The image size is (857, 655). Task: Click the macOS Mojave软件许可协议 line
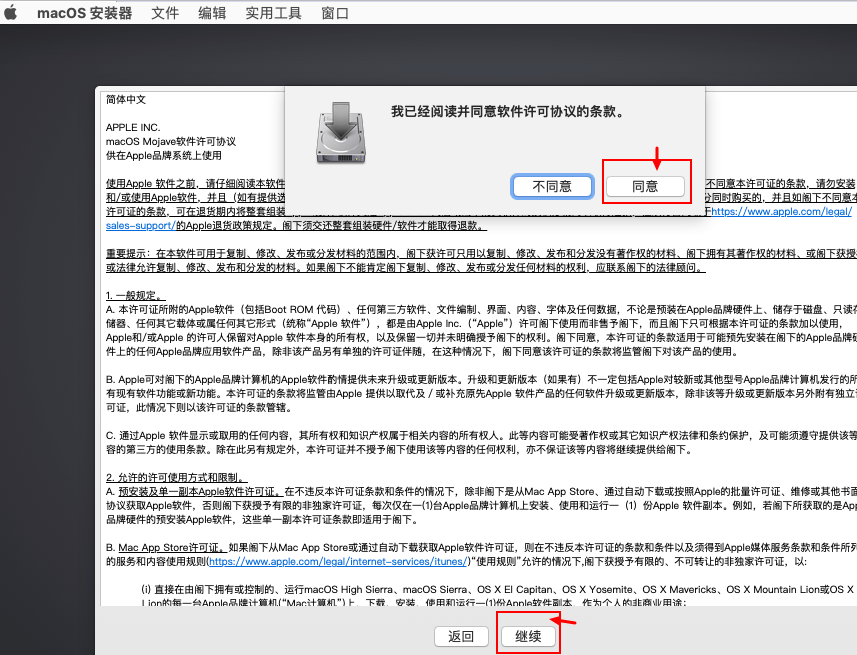[171, 142]
